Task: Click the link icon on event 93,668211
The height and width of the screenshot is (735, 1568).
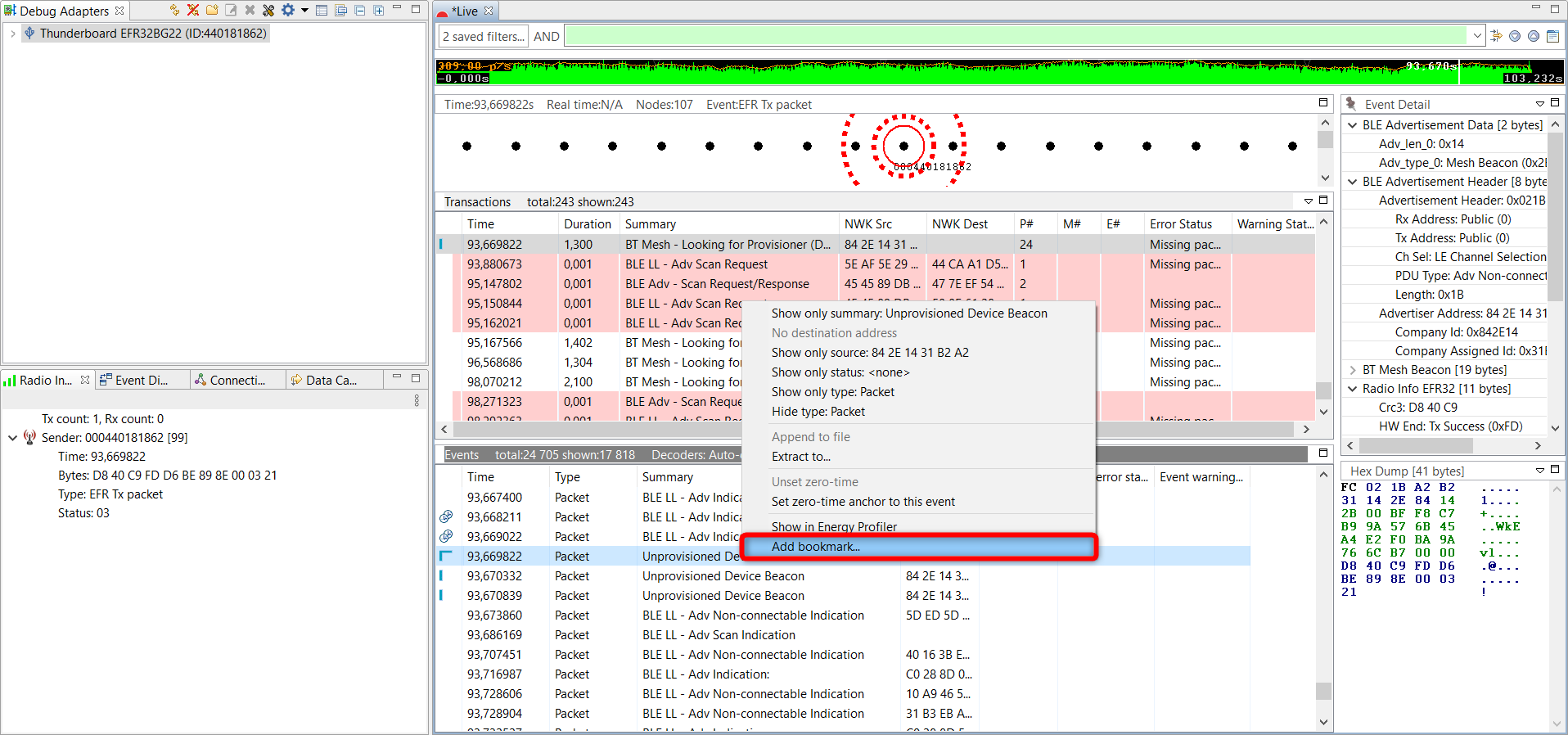Action: click(x=446, y=516)
